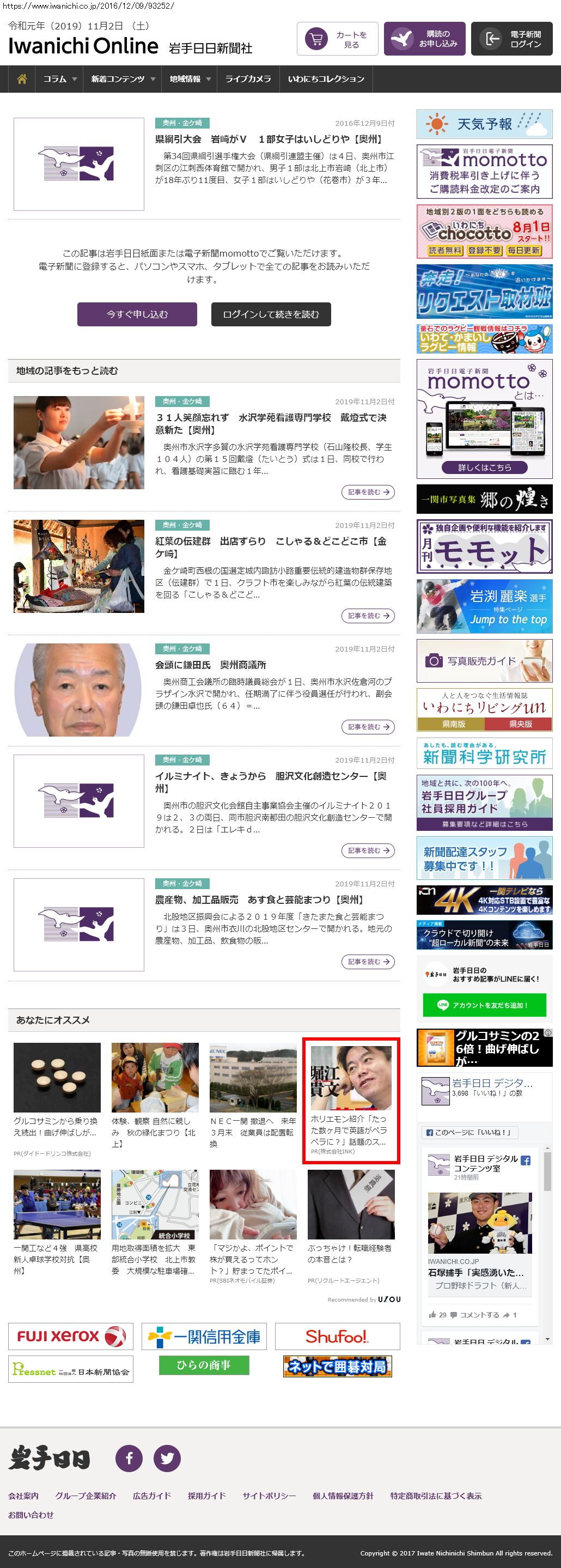Open the footer Facebook icon

click(x=129, y=1458)
